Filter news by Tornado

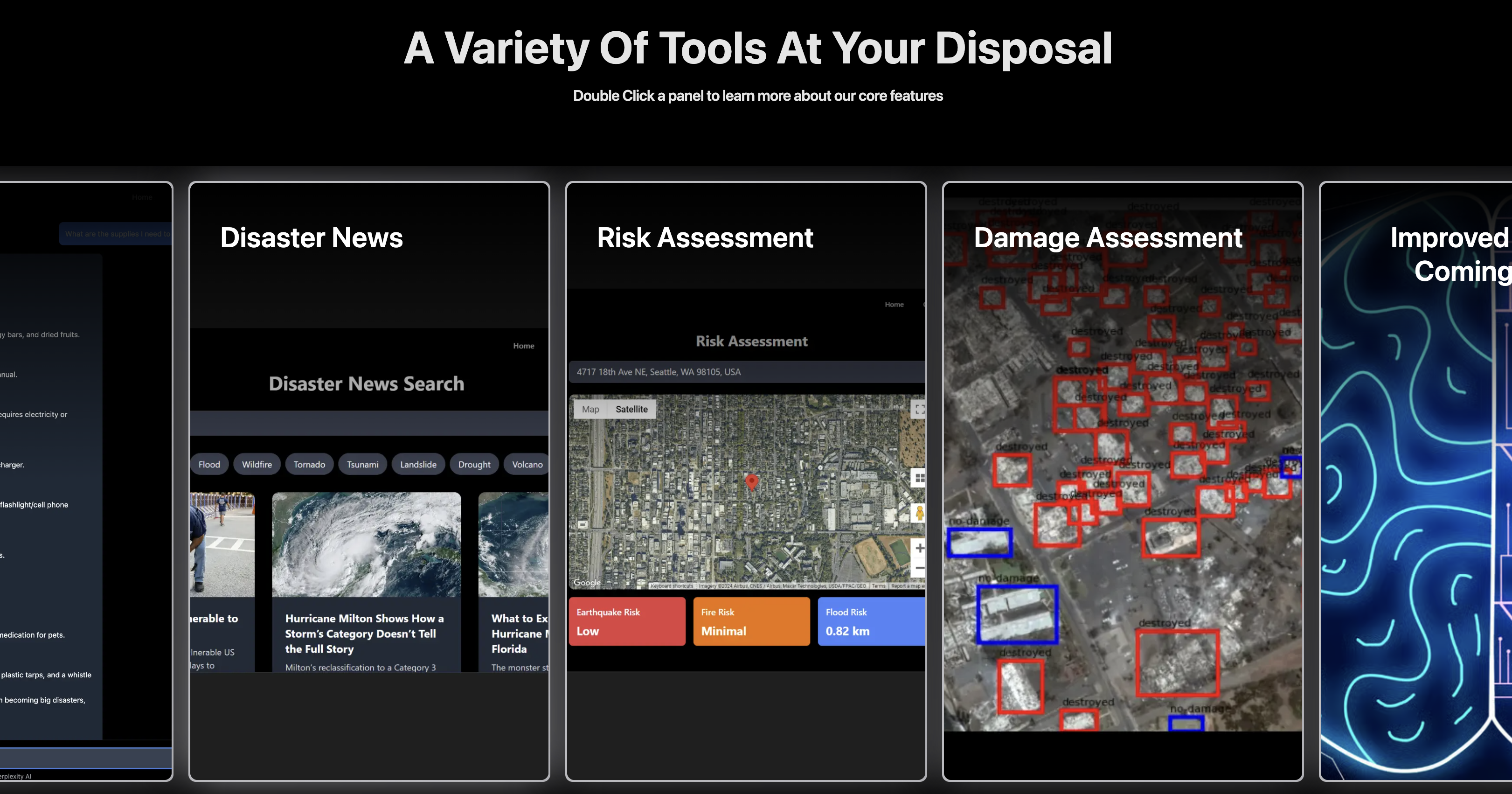tap(309, 465)
